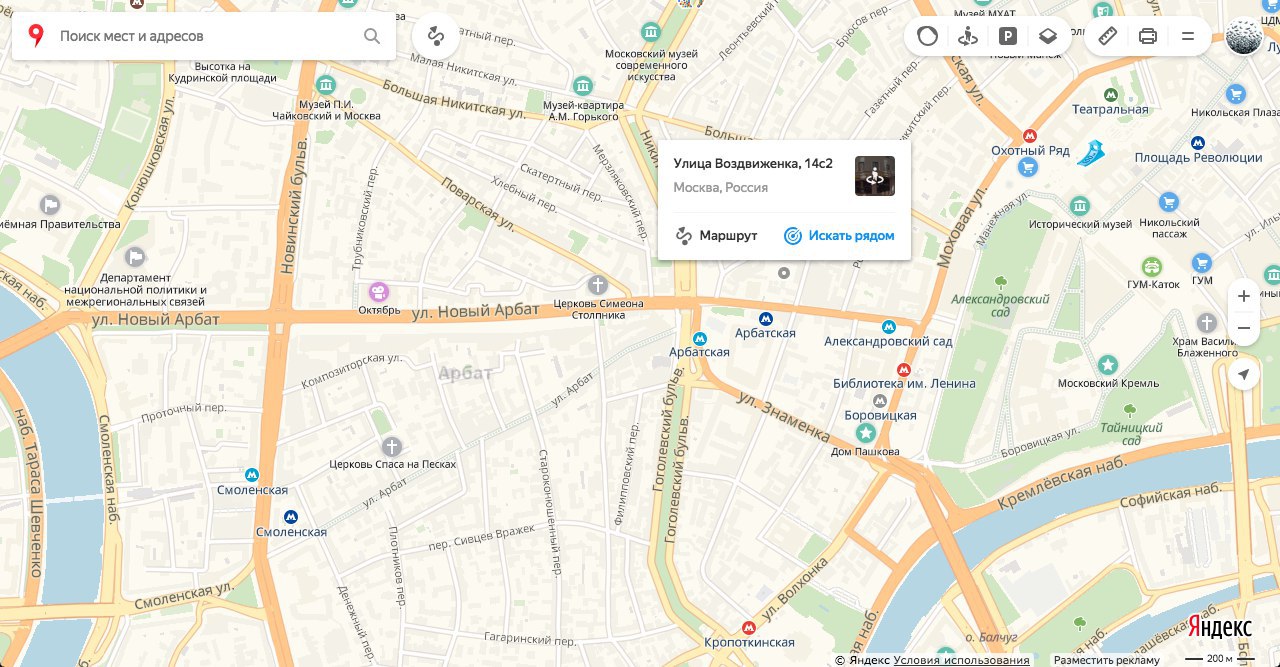Click Храм Василия Блаженного church icon
1280x667 pixels.
pyautogui.click(x=1208, y=323)
